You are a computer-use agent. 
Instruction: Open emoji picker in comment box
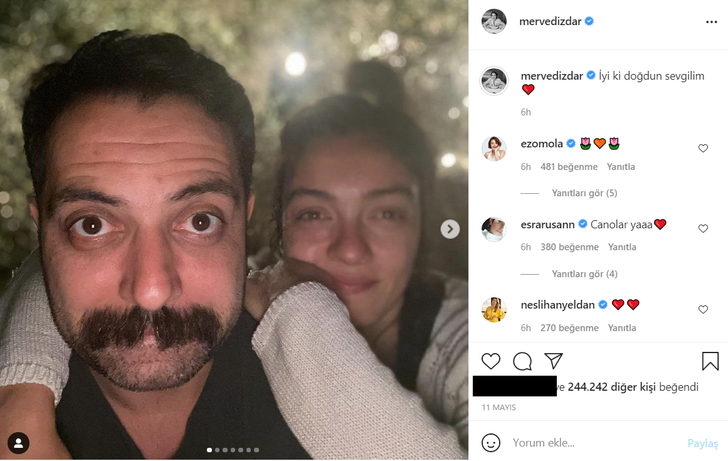click(491, 442)
